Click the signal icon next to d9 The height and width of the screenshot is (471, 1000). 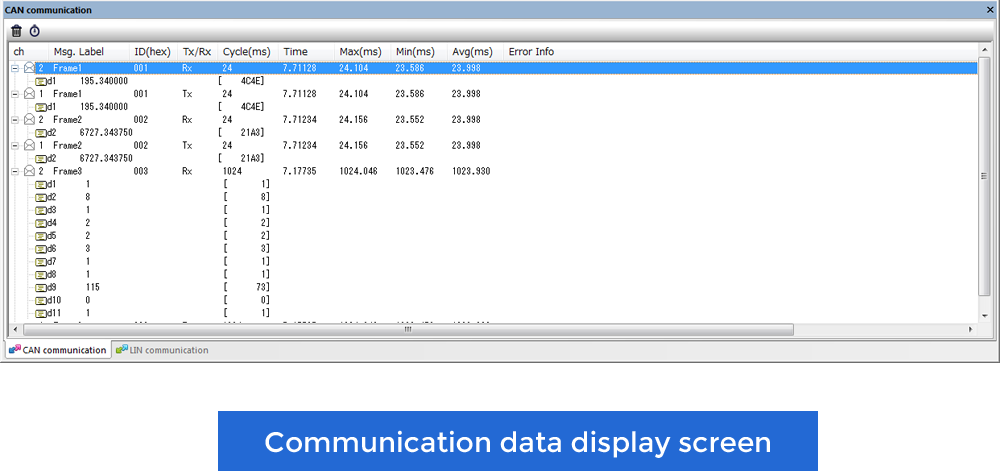[41, 287]
